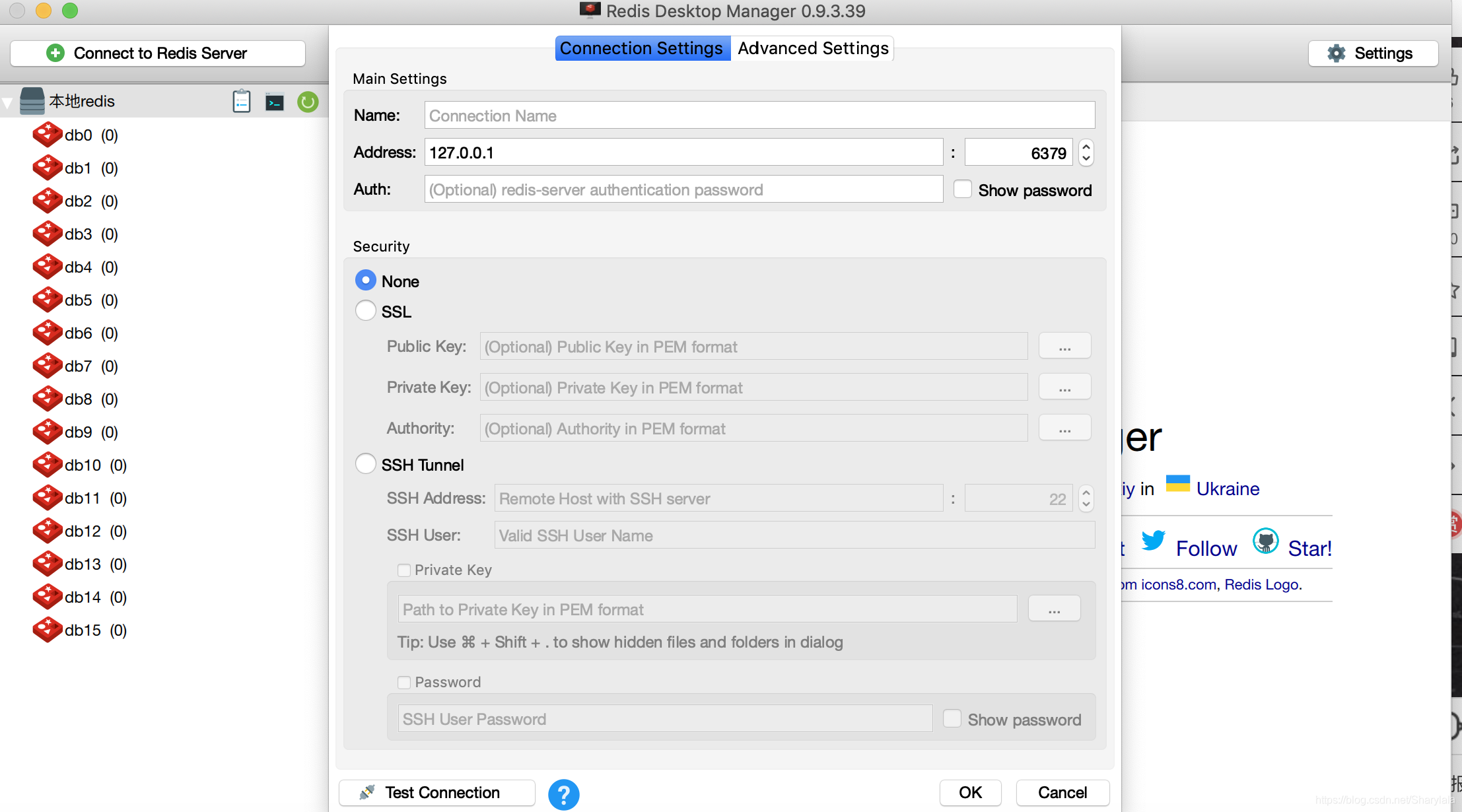The image size is (1462, 812).
Task: Click the Connection Name input field
Action: click(759, 116)
